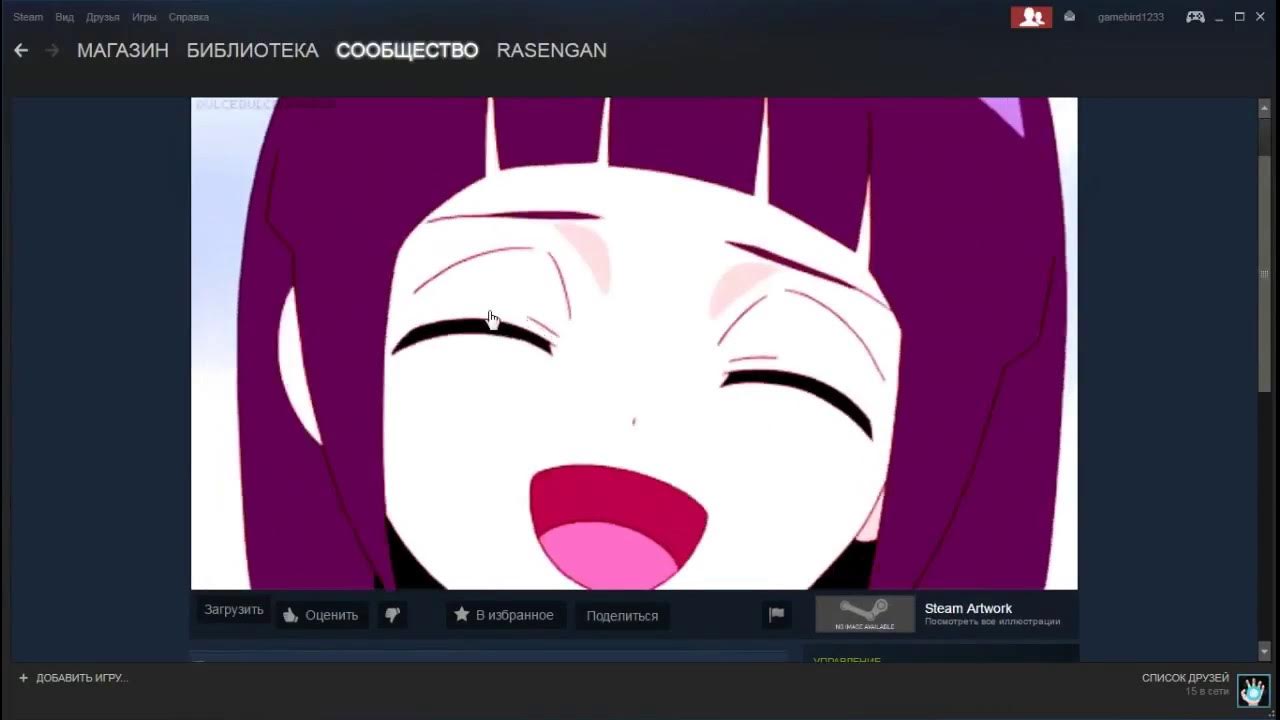
Task: Click the ДОБАВИТЬ ИГРУ text
Action: [x=82, y=678]
